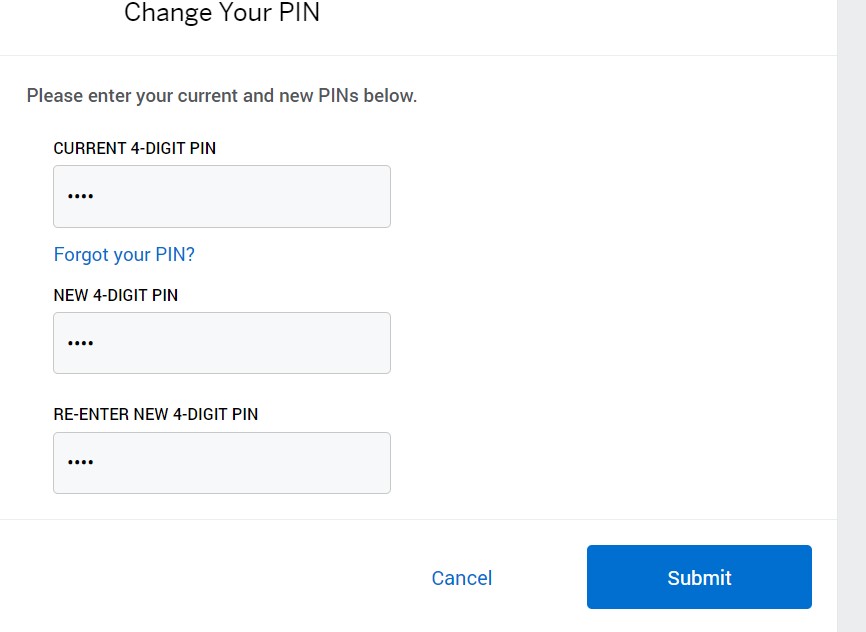This screenshot has width=866, height=632.
Task: Click the blank footer area left of Cancel
Action: [x=200, y=578]
